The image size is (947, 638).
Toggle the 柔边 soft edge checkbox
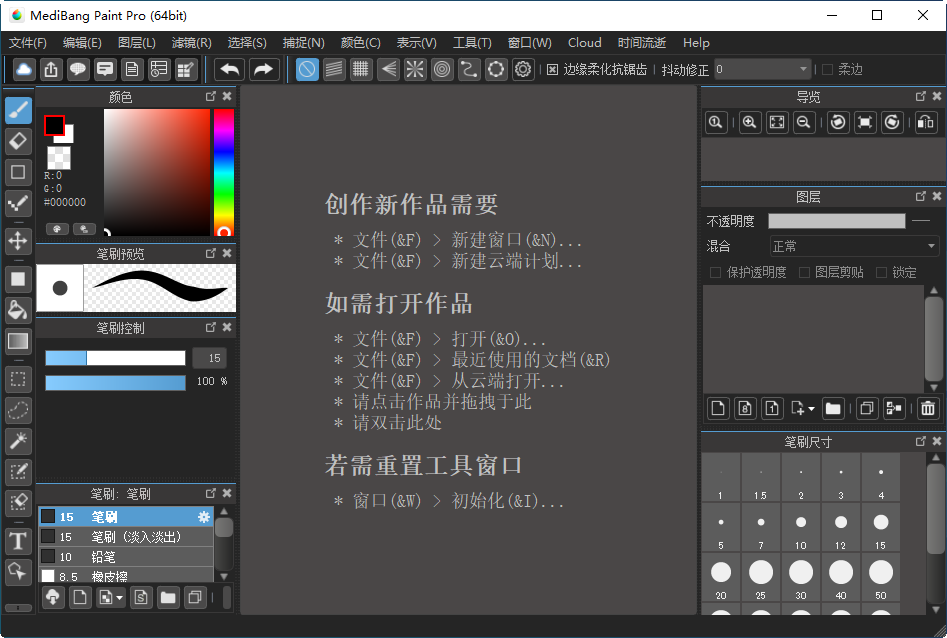827,69
